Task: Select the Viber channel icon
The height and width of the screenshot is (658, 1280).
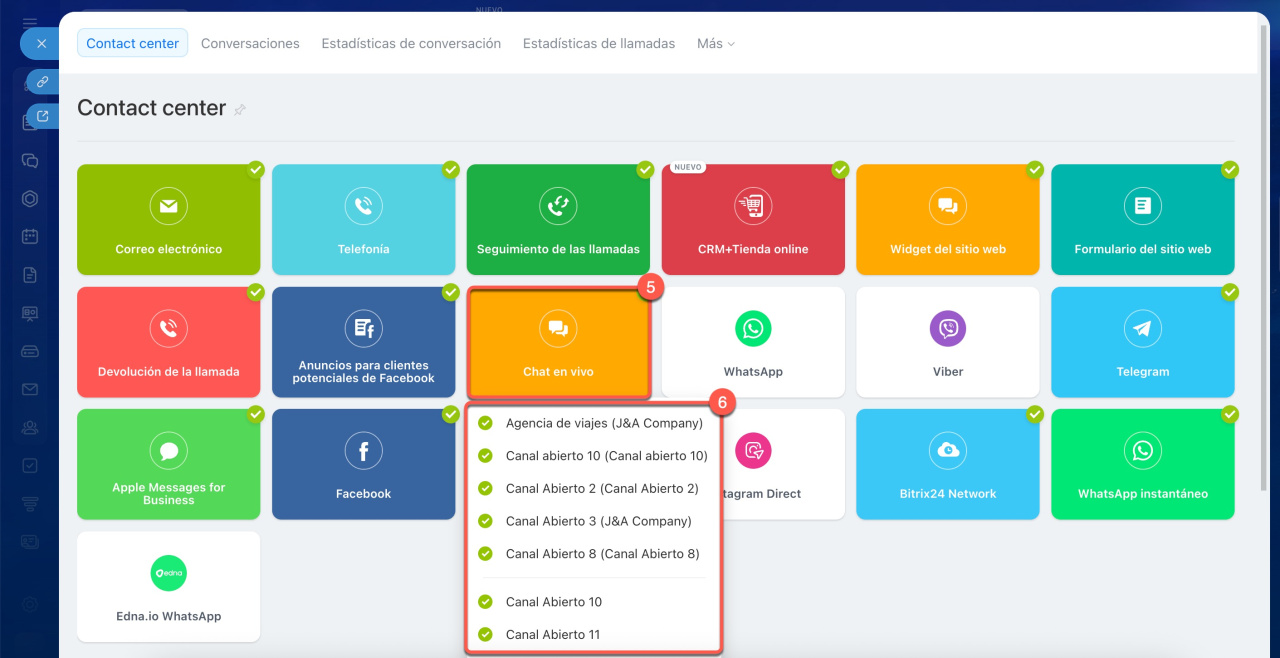Action: [x=947, y=329]
